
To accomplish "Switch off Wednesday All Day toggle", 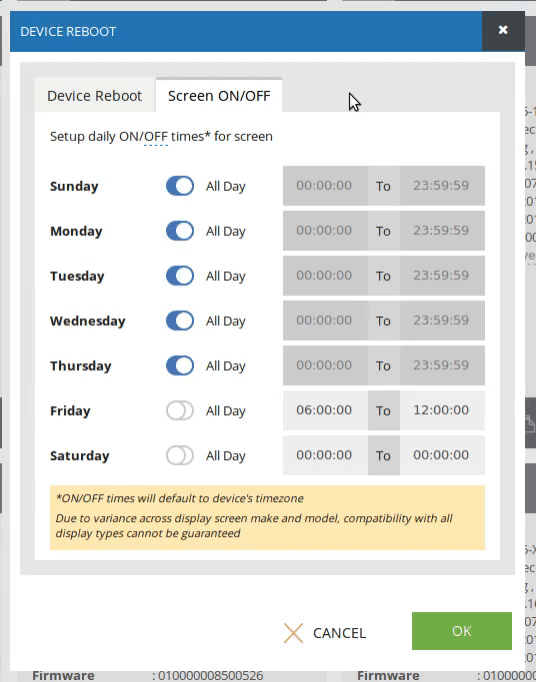I will 180,321.
